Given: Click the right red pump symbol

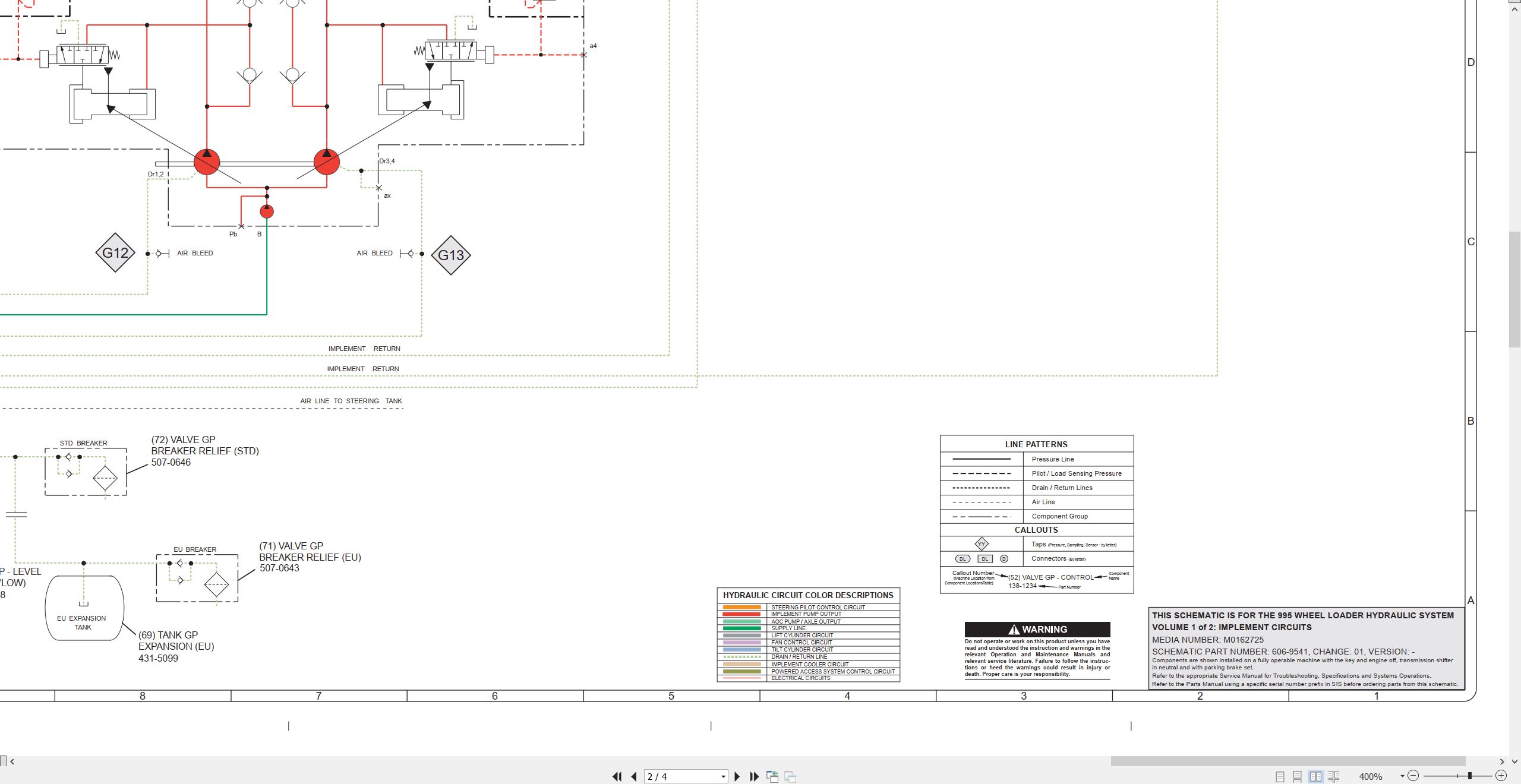Looking at the screenshot, I should [x=326, y=162].
